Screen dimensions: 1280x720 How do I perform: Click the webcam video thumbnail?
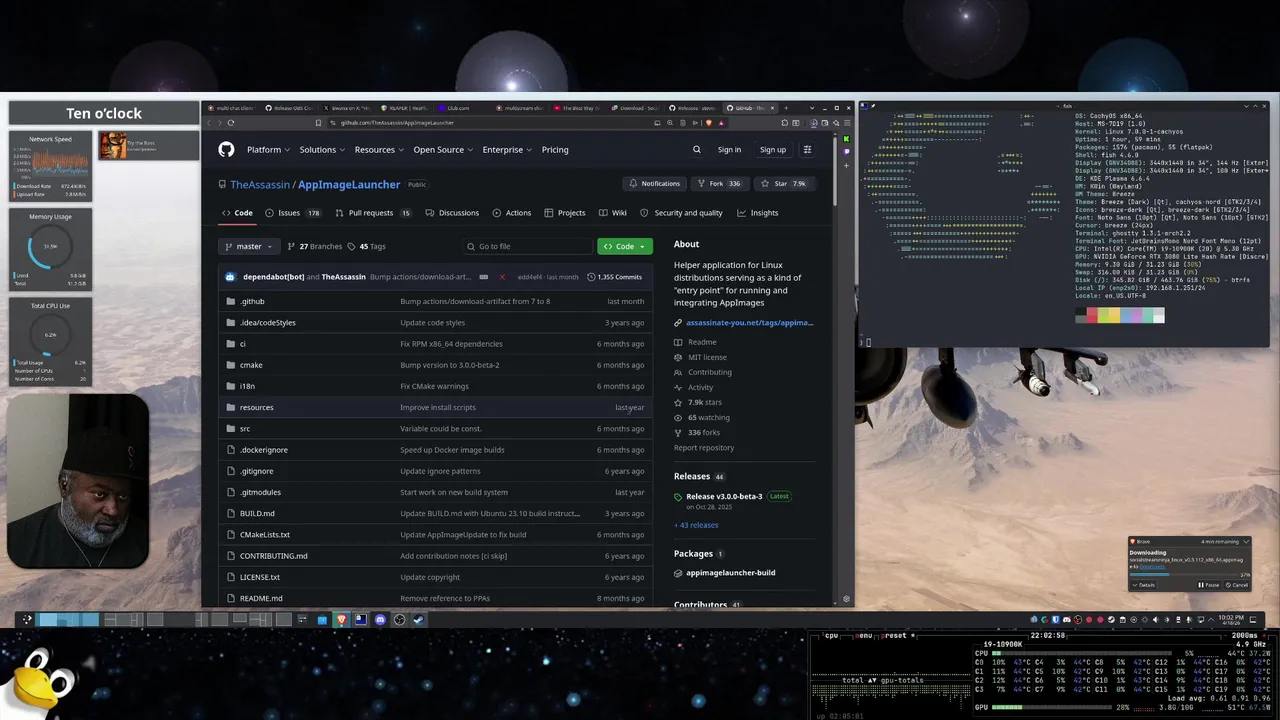tap(78, 482)
